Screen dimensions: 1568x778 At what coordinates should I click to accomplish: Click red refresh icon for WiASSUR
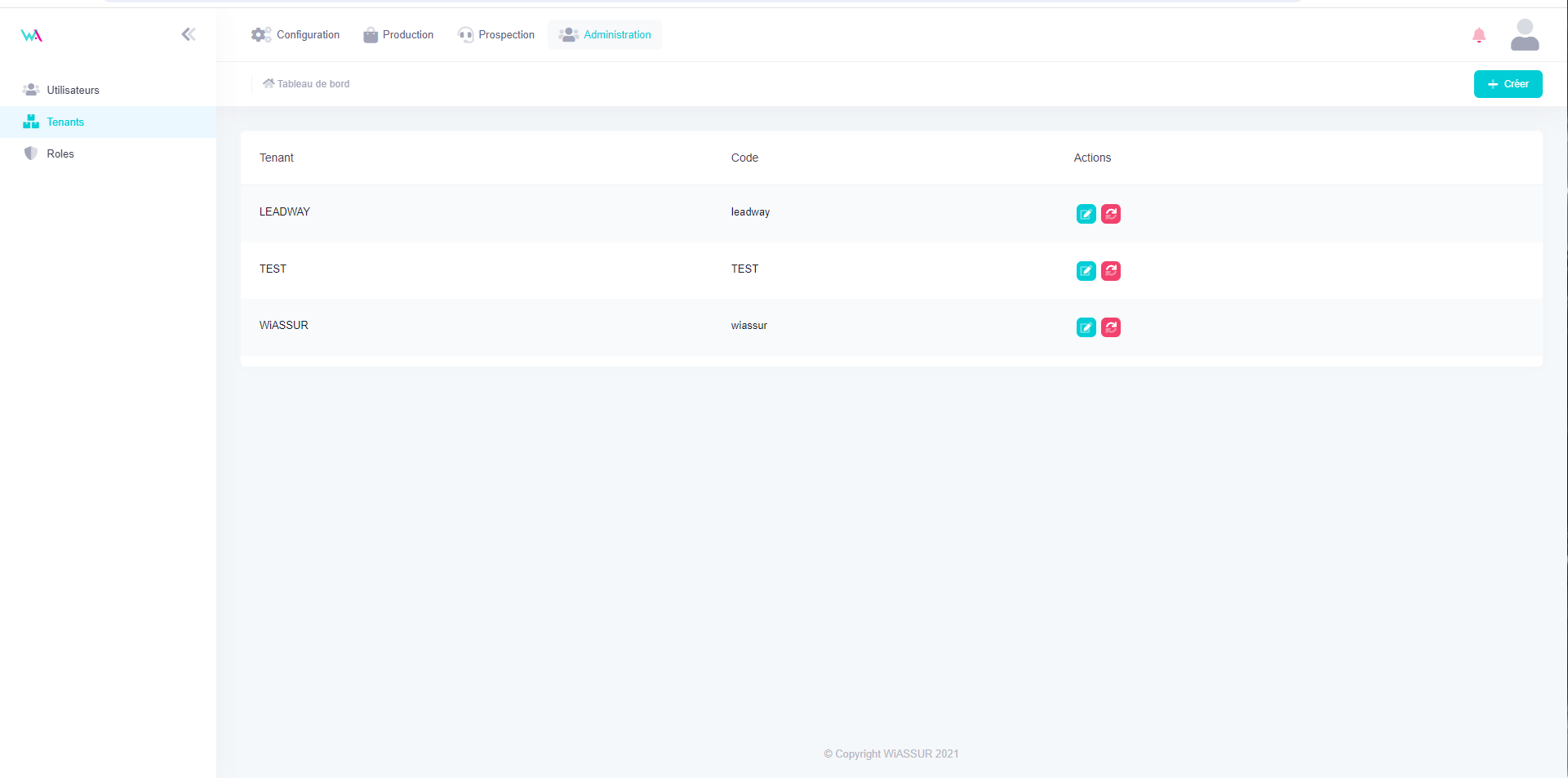1110,327
